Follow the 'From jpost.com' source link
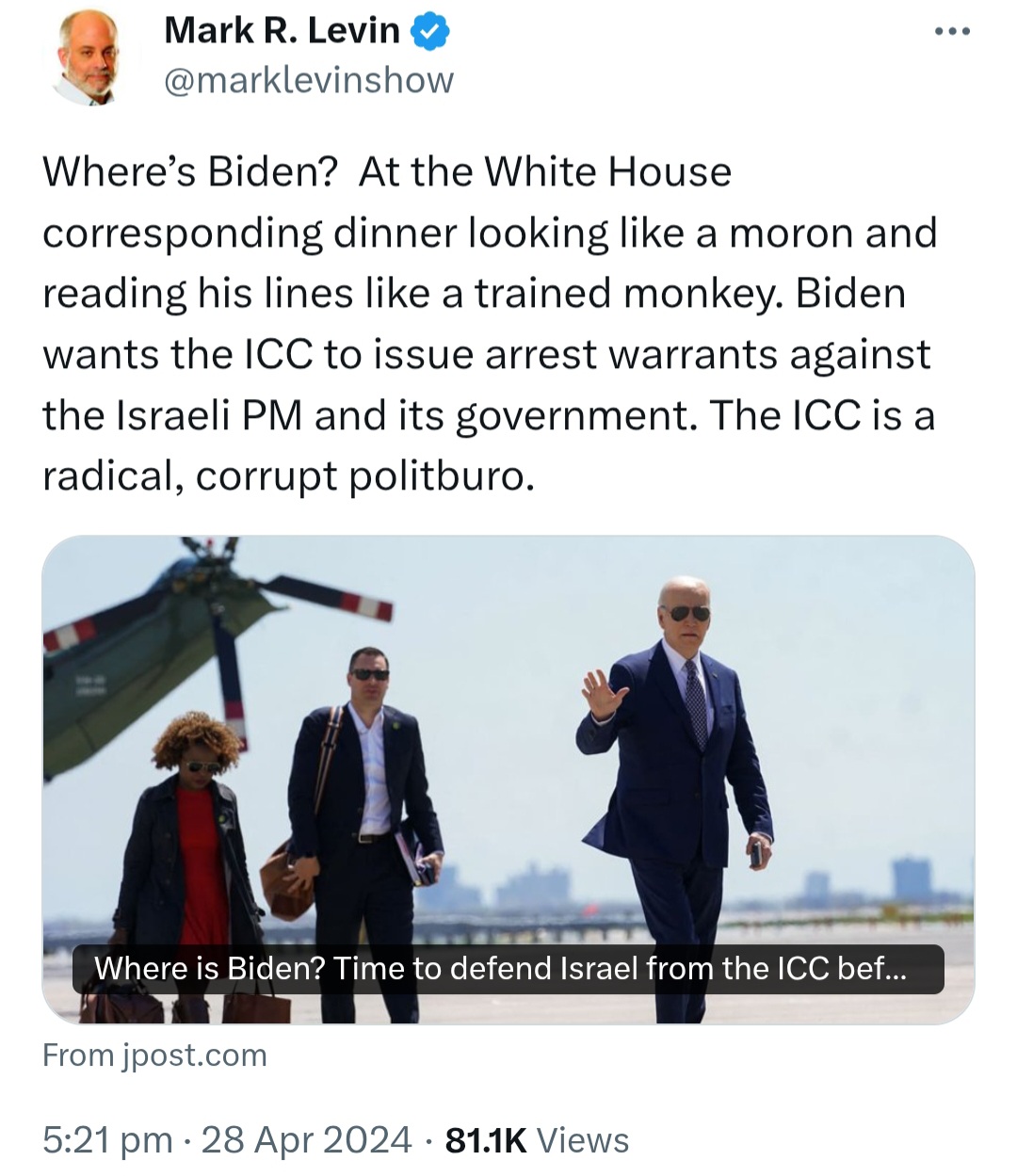 [154, 1055]
